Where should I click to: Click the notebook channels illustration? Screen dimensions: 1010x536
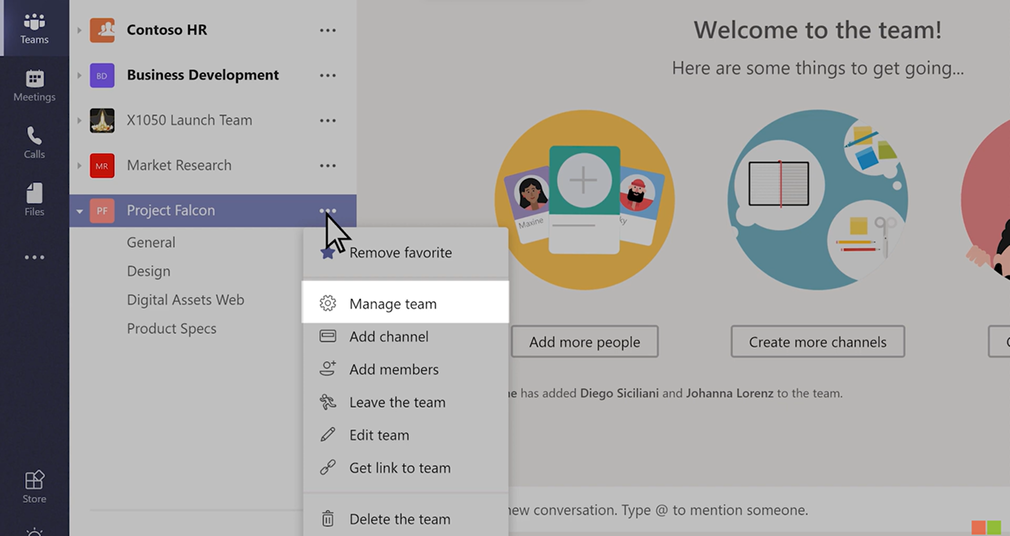(817, 200)
